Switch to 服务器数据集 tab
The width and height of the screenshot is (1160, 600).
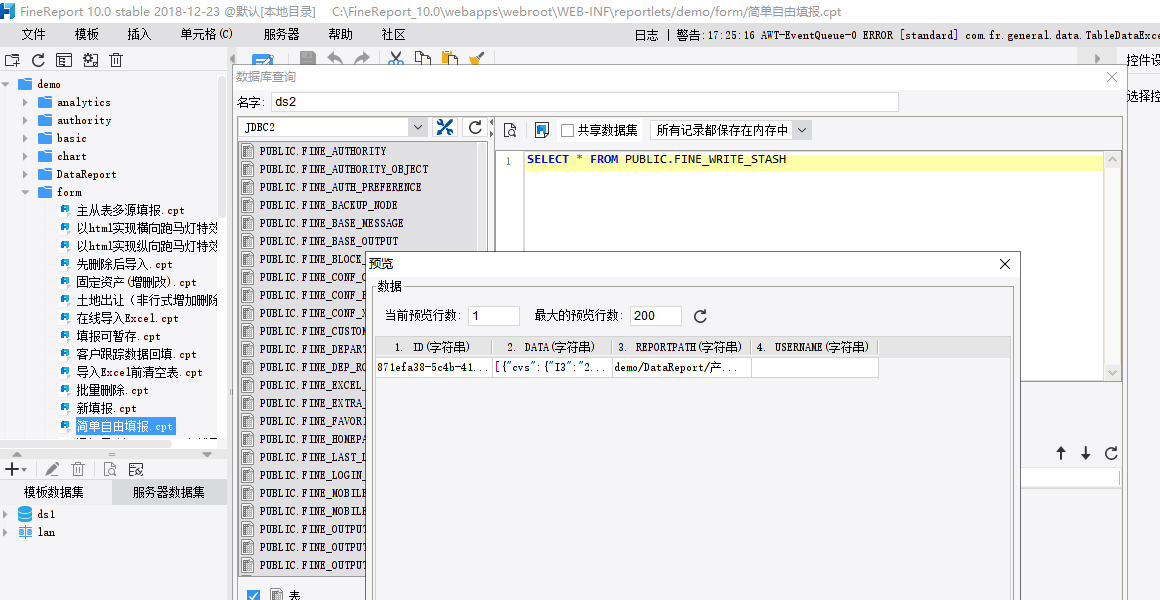click(169, 493)
